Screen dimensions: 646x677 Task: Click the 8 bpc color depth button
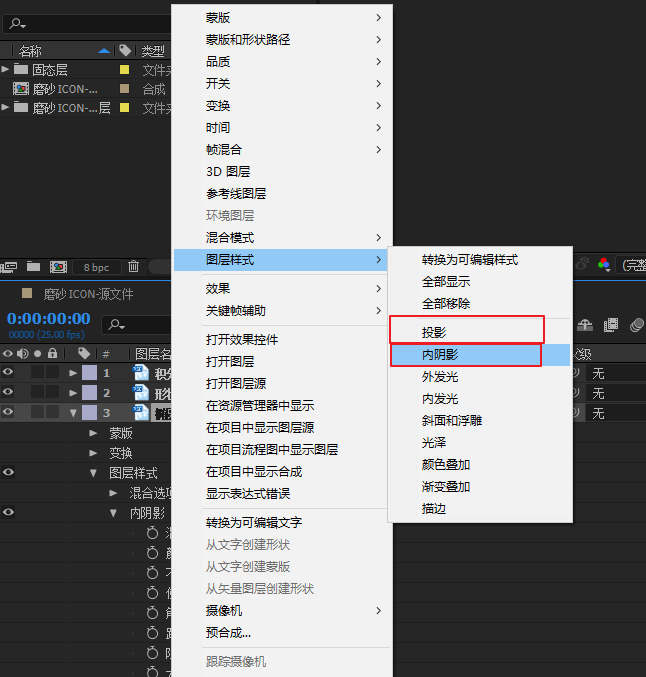click(97, 267)
